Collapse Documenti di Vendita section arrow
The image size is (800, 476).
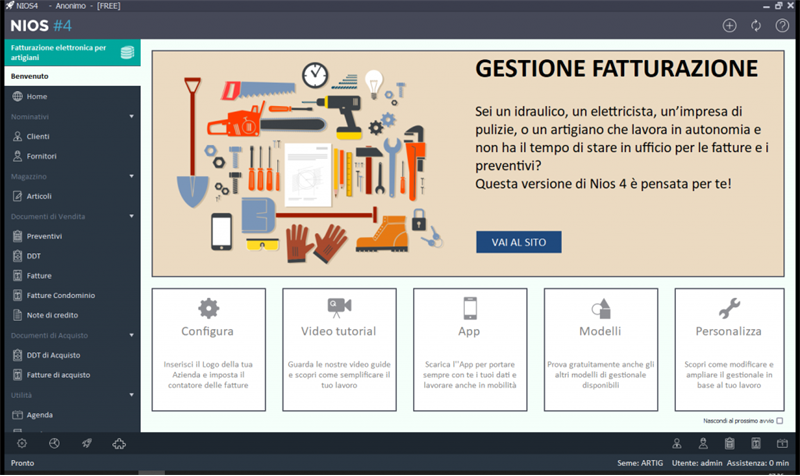click(x=132, y=216)
